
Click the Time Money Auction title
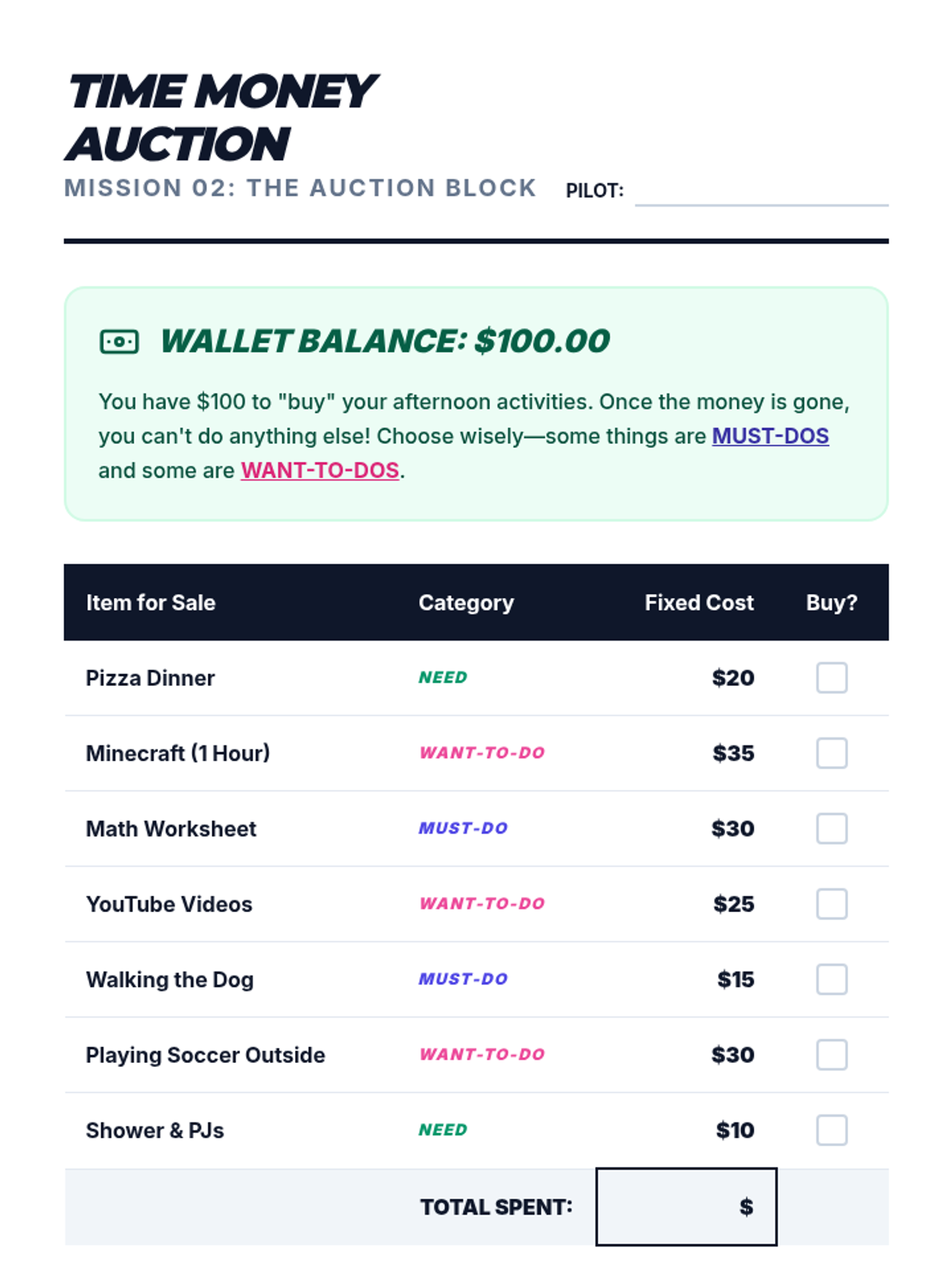(x=221, y=117)
